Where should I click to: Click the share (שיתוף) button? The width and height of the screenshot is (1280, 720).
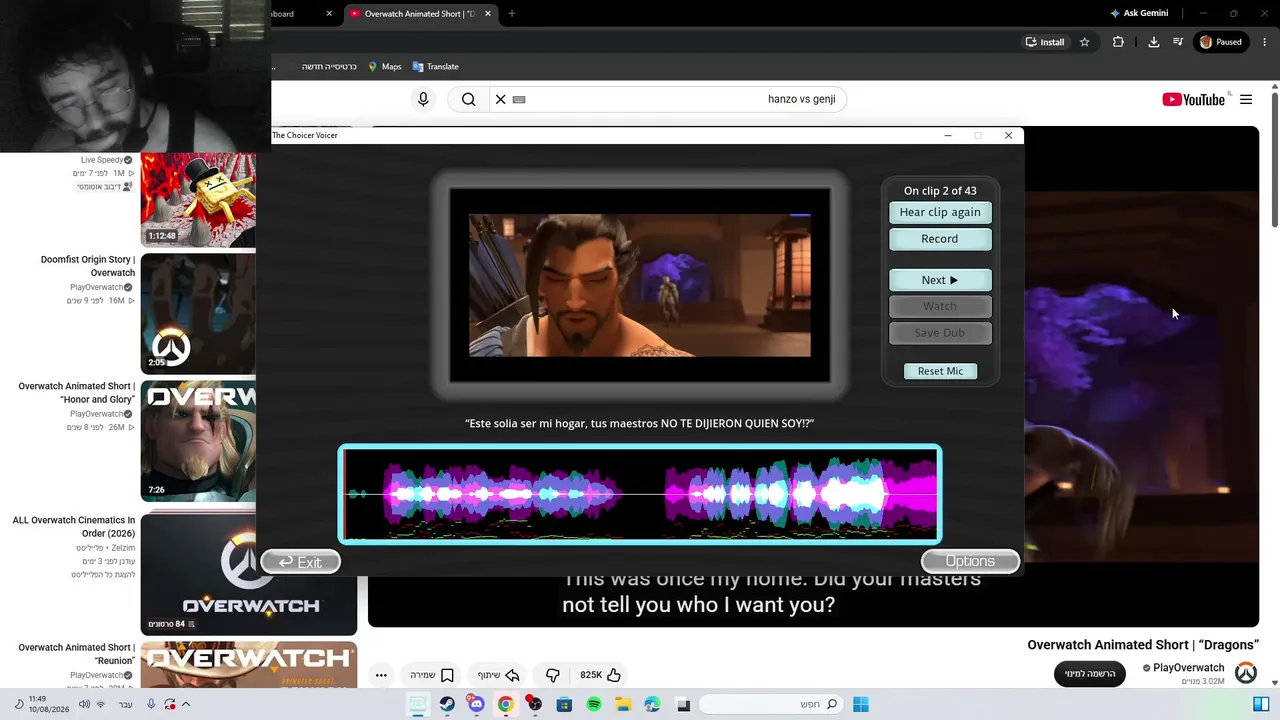pyautogui.click(x=499, y=675)
